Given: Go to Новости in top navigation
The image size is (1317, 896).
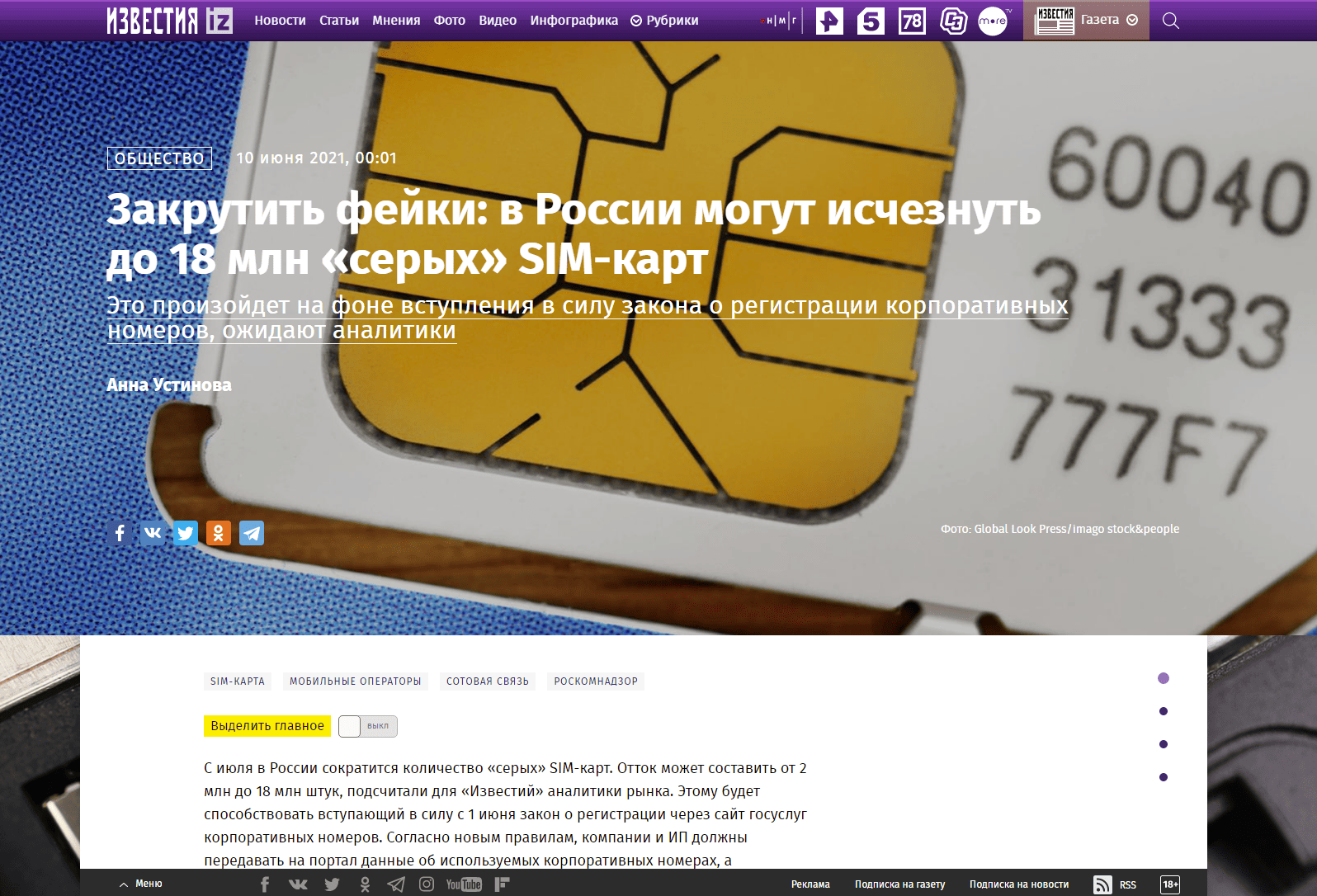Looking at the screenshot, I should point(280,21).
